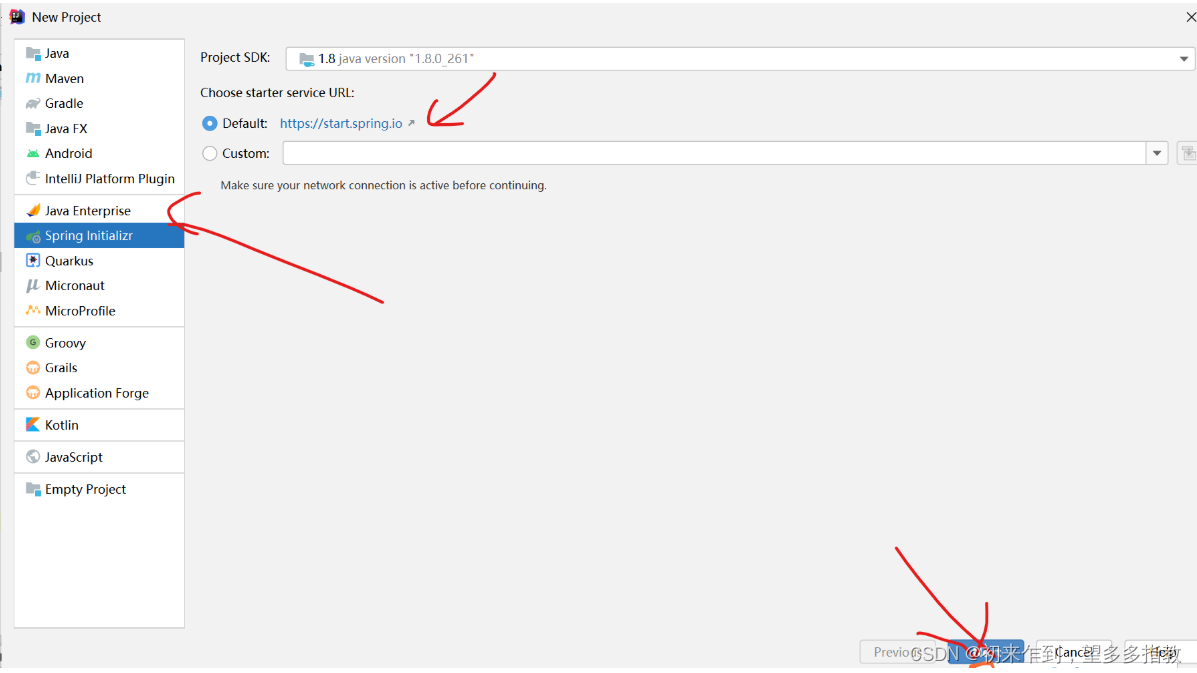Click the blue Next button
Screen dimensions: 1197x673
click(x=986, y=652)
